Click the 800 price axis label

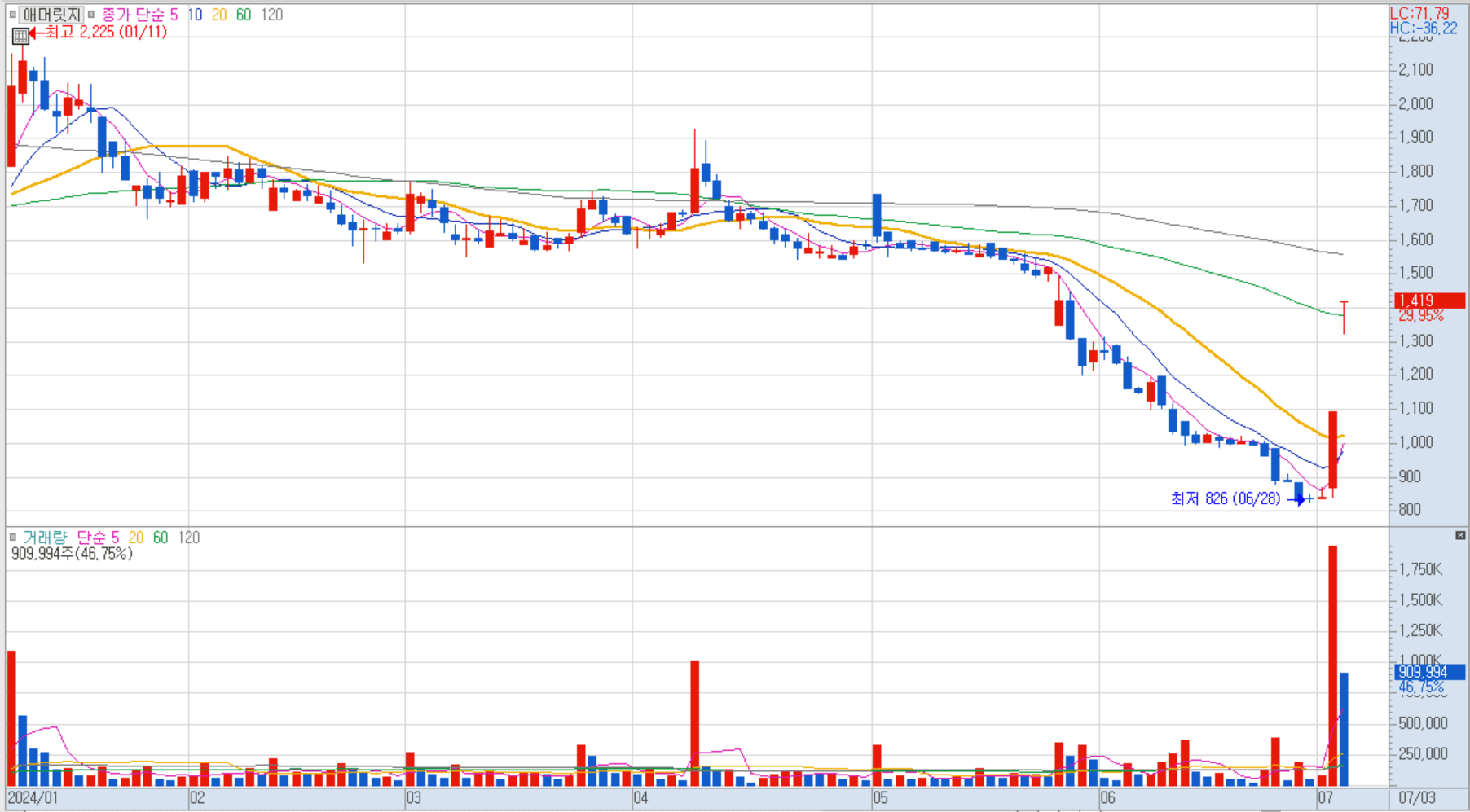click(x=1410, y=510)
